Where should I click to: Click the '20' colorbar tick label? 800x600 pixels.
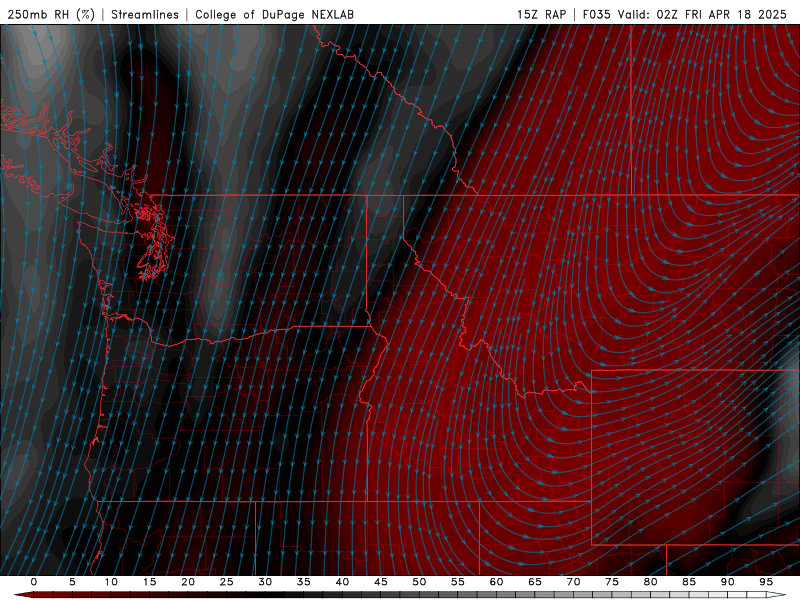pyautogui.click(x=188, y=582)
